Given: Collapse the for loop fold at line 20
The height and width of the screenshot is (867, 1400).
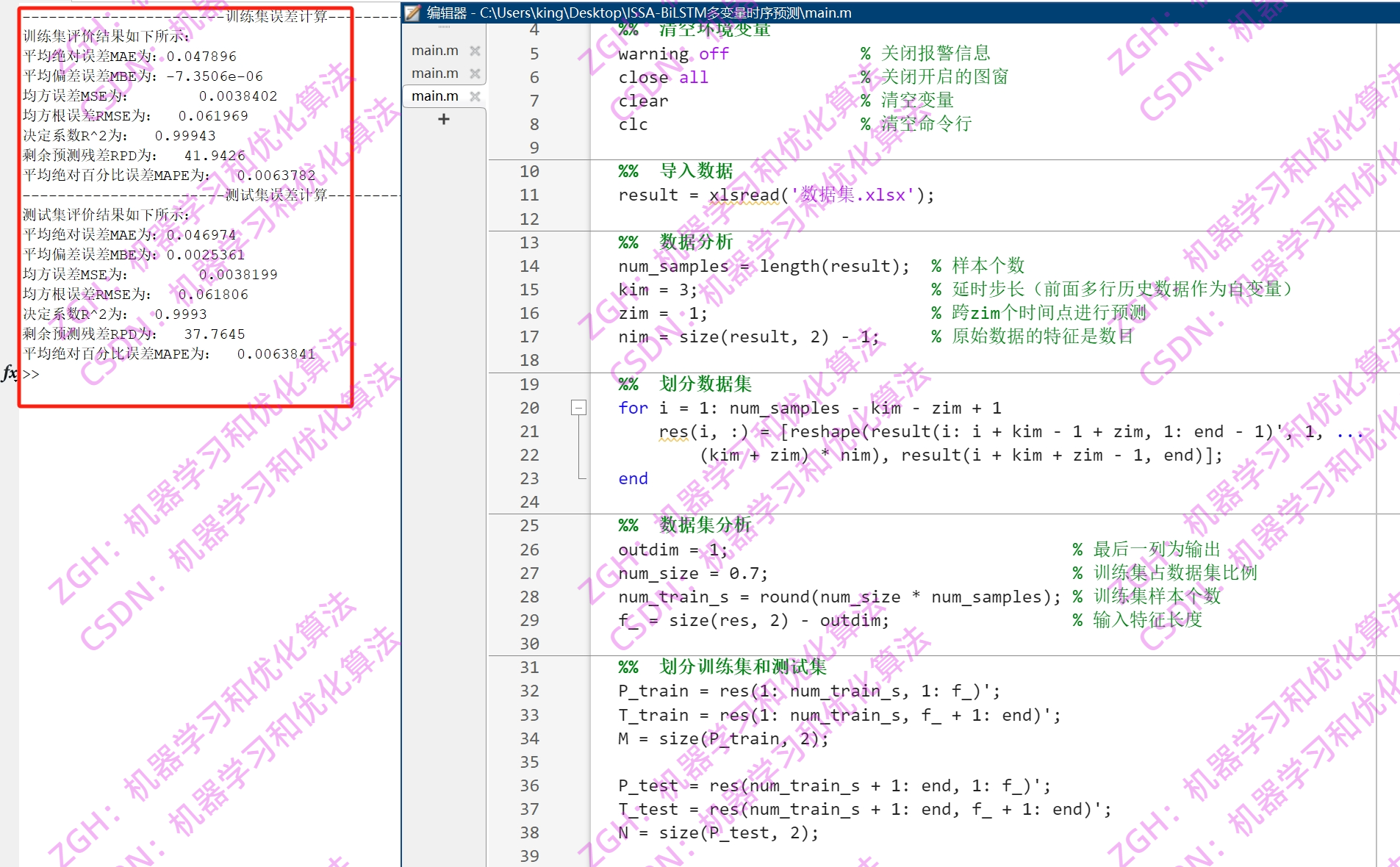Looking at the screenshot, I should tap(578, 408).
